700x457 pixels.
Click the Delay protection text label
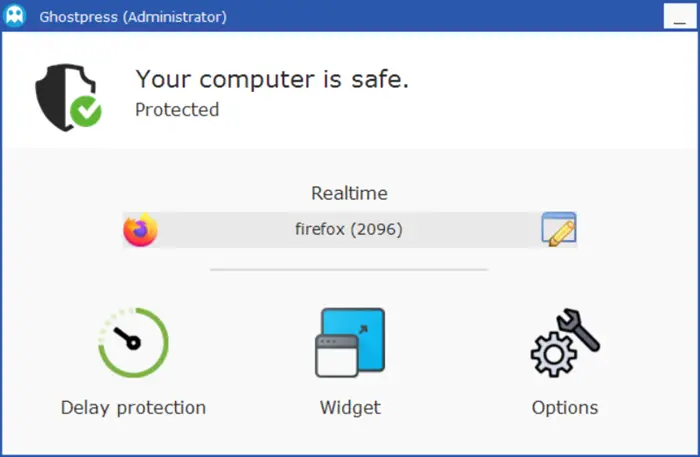tap(133, 407)
